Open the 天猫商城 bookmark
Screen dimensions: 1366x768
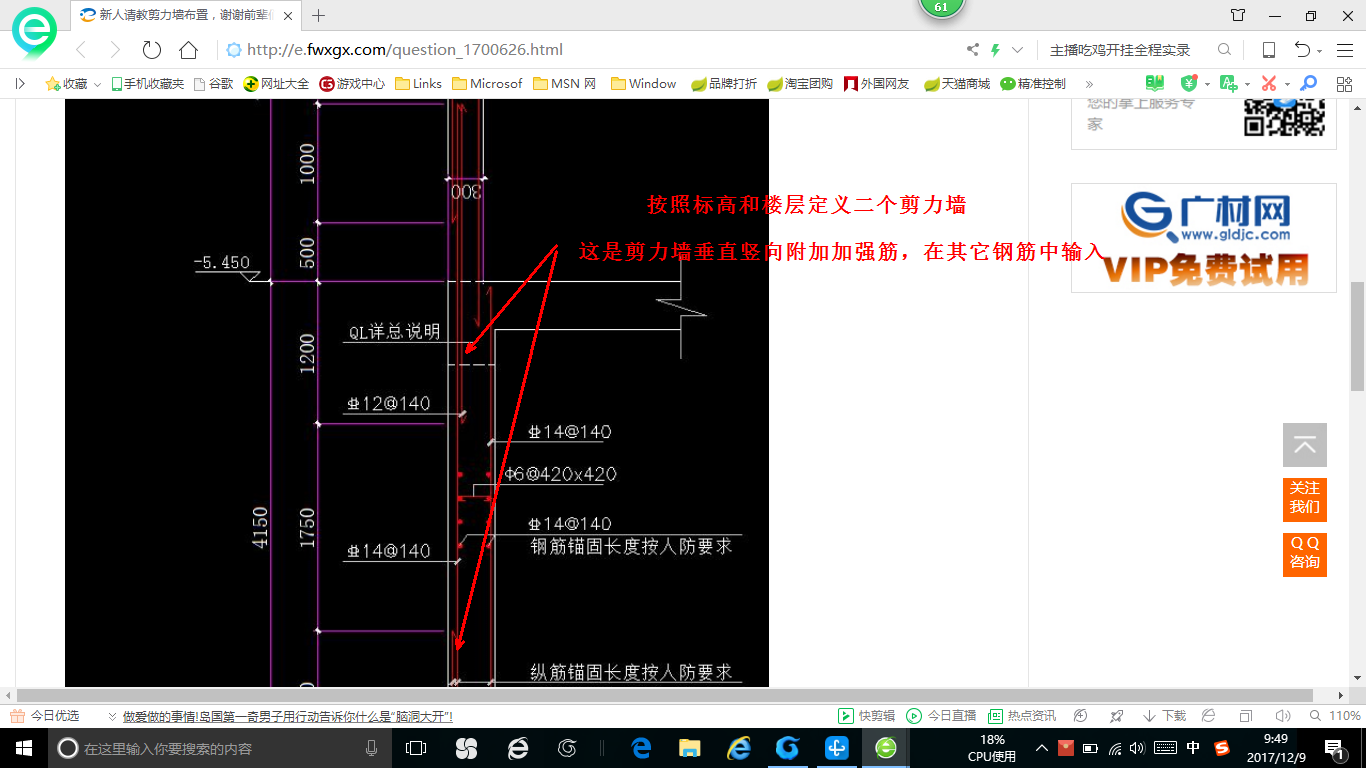pyautogui.click(x=957, y=84)
